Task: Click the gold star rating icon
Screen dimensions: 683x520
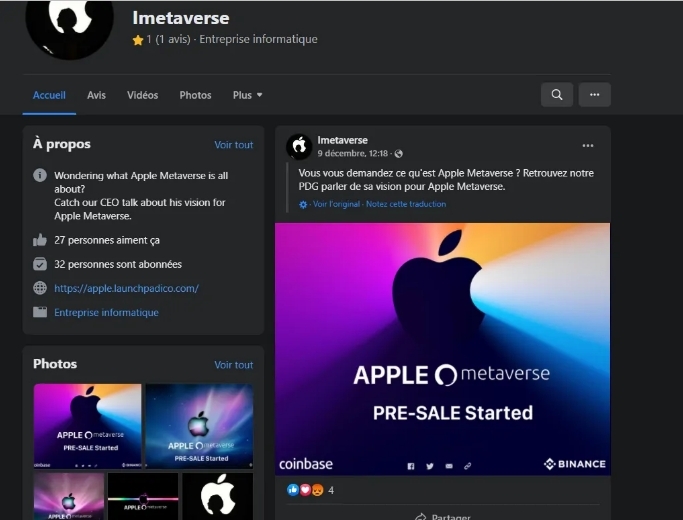Action: pos(138,40)
